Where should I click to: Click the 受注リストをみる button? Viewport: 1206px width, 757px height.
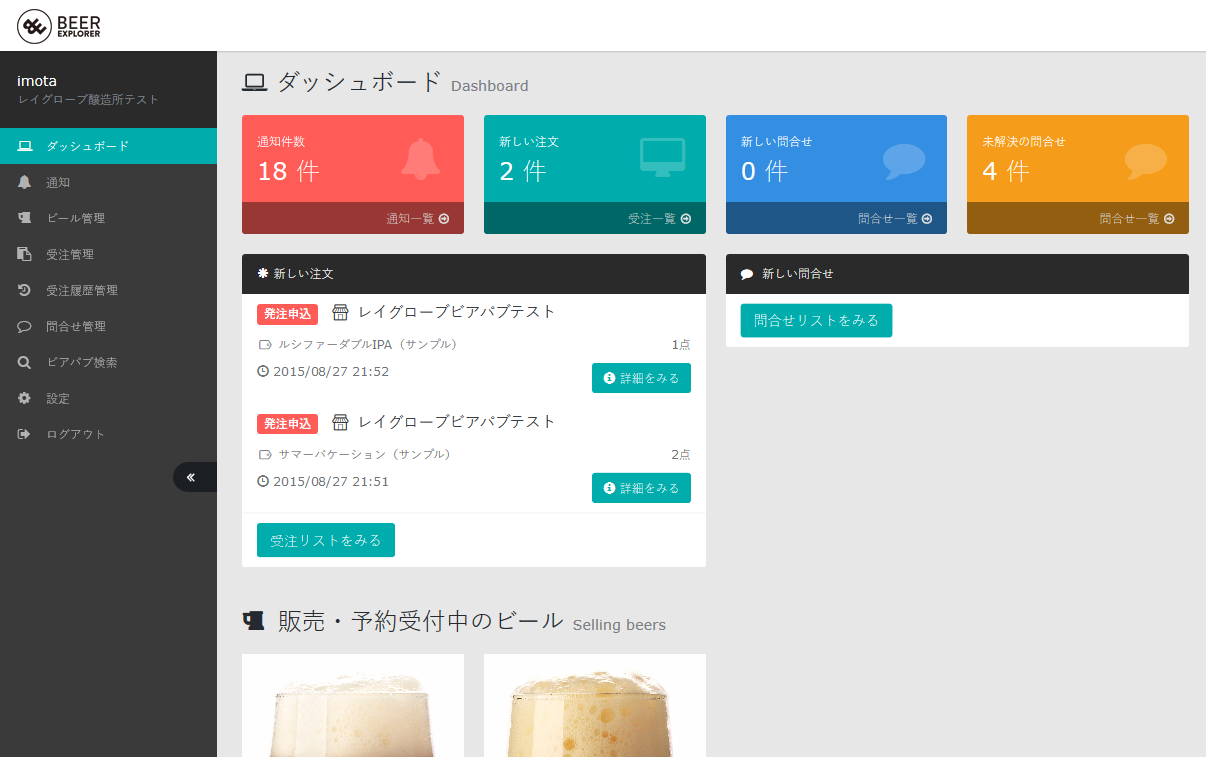(326, 540)
